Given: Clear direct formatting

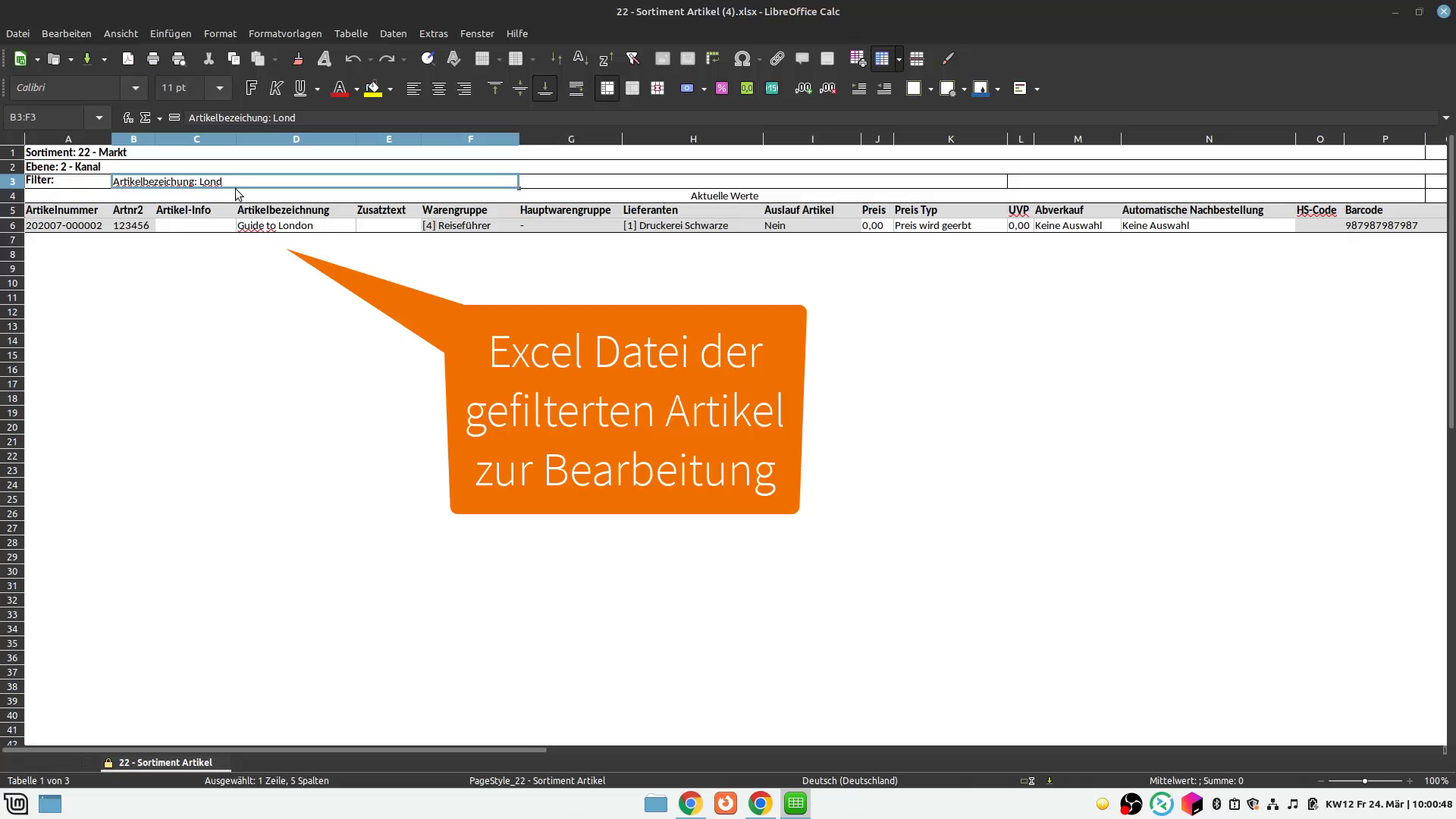Looking at the screenshot, I should 325,59.
